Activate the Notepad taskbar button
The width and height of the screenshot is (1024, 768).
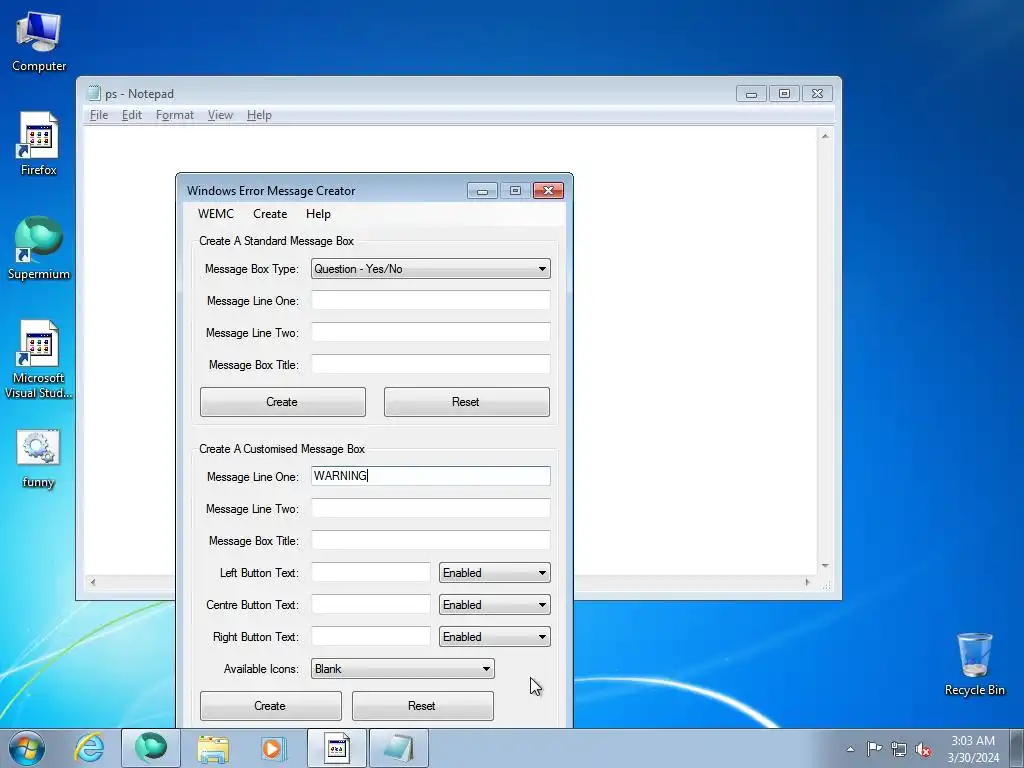point(399,748)
